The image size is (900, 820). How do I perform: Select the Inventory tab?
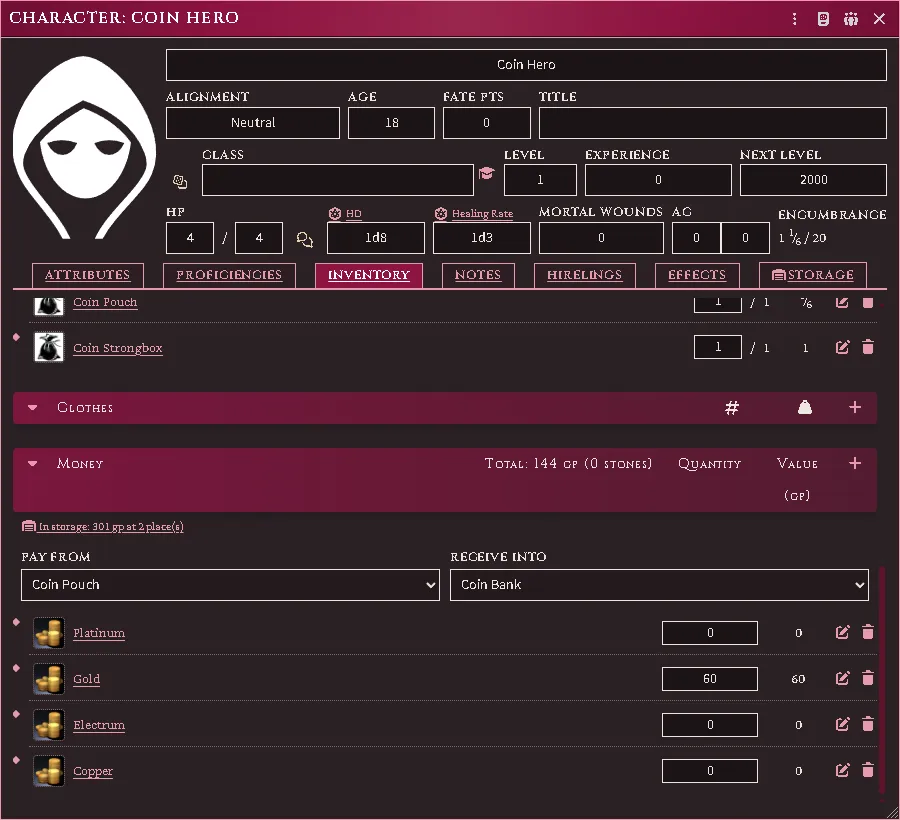368,275
